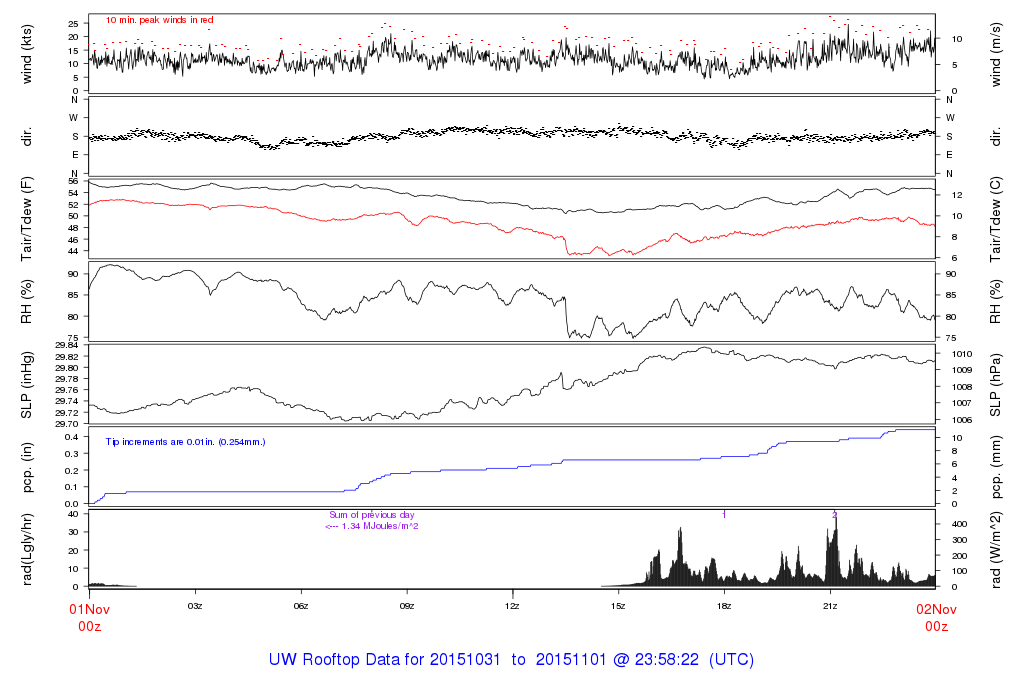
Task: Click the purple '1' marker near 18z
Action: (x=724, y=515)
